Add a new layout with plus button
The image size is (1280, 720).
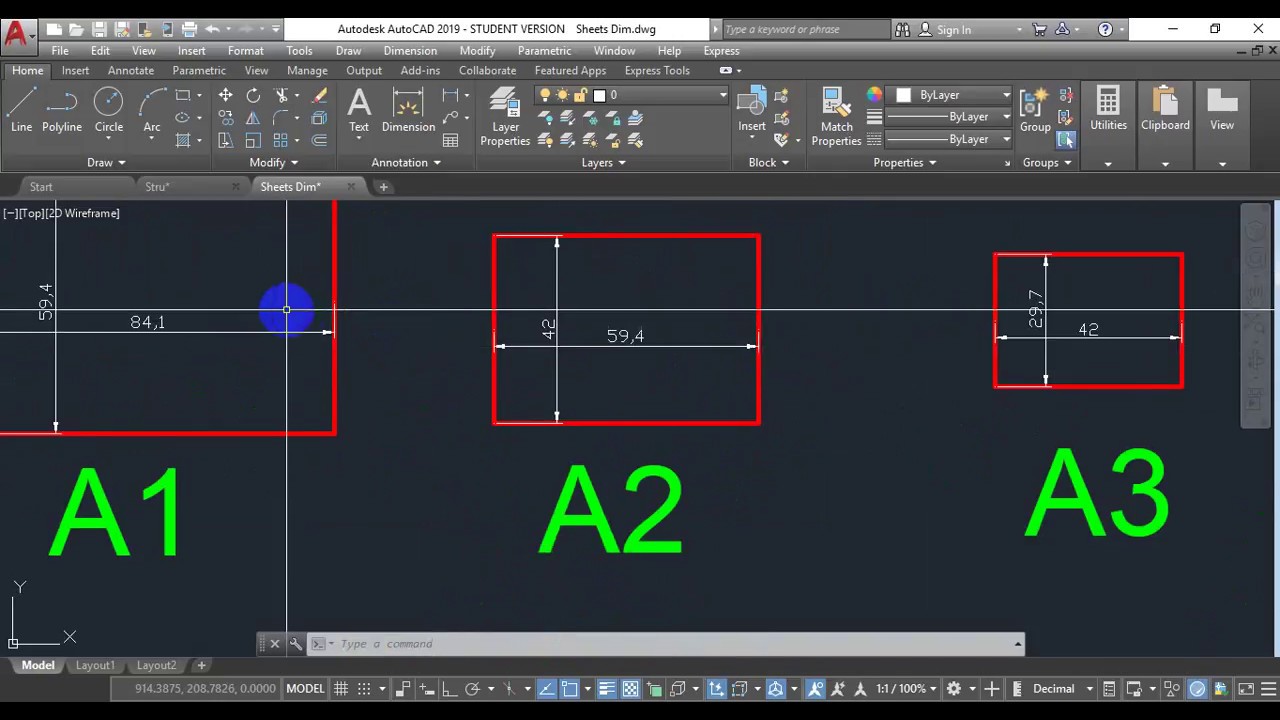point(201,665)
